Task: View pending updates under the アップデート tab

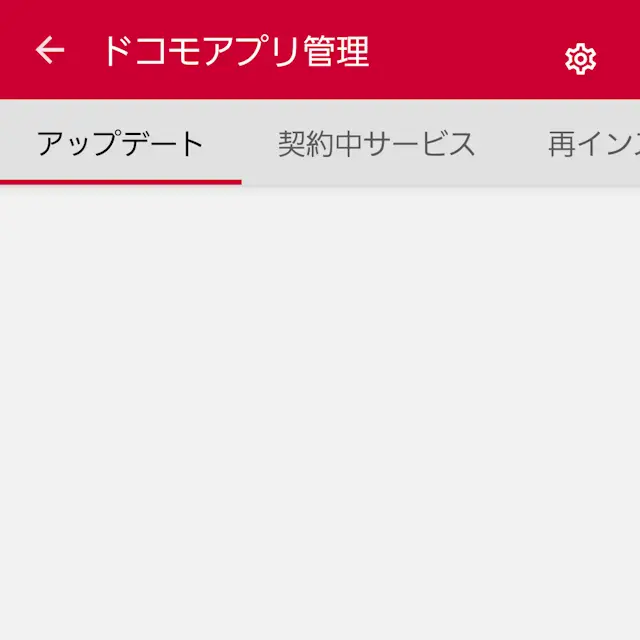Action: [120, 144]
